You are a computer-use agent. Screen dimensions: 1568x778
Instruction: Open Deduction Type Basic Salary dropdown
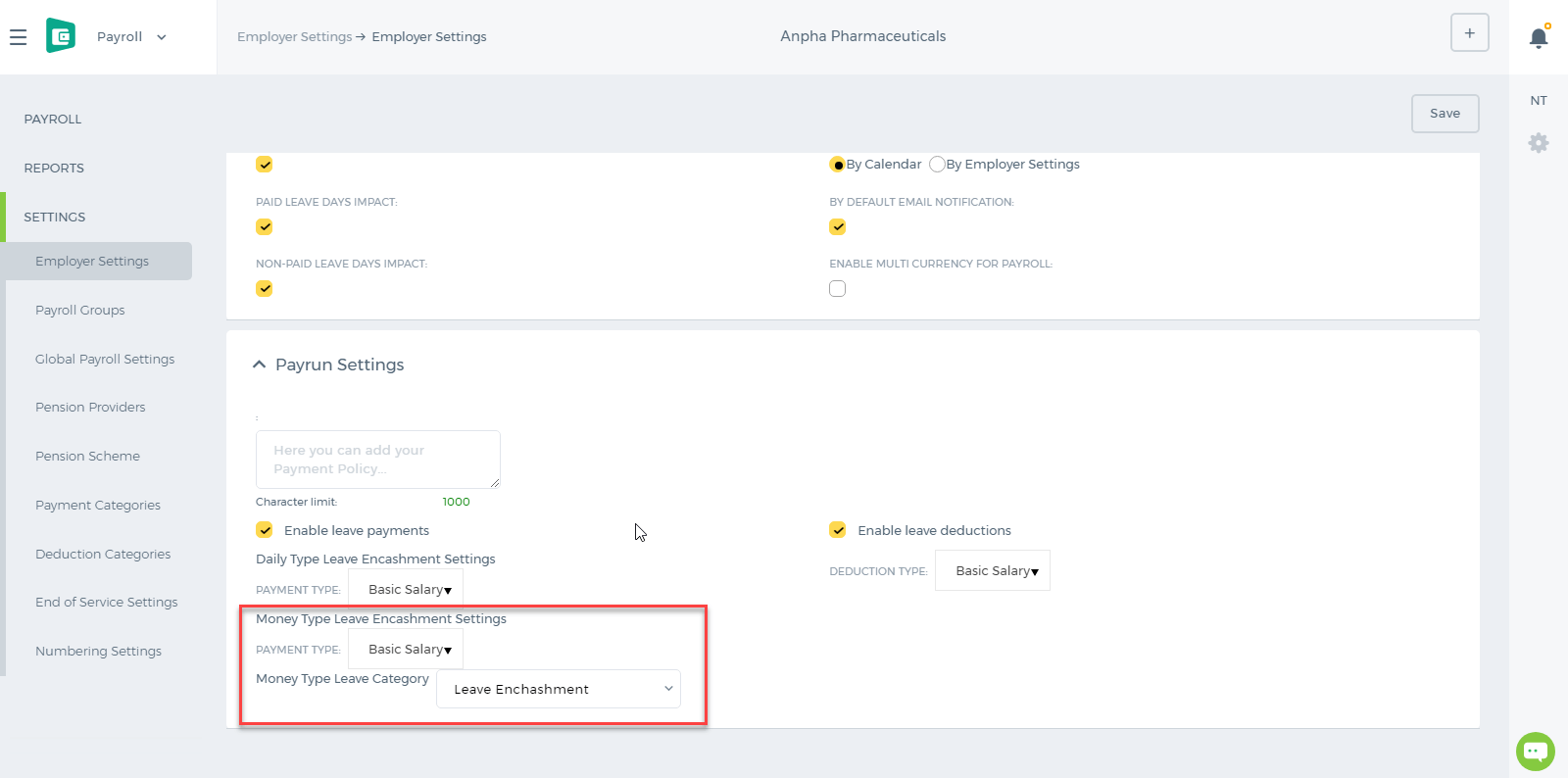[993, 571]
